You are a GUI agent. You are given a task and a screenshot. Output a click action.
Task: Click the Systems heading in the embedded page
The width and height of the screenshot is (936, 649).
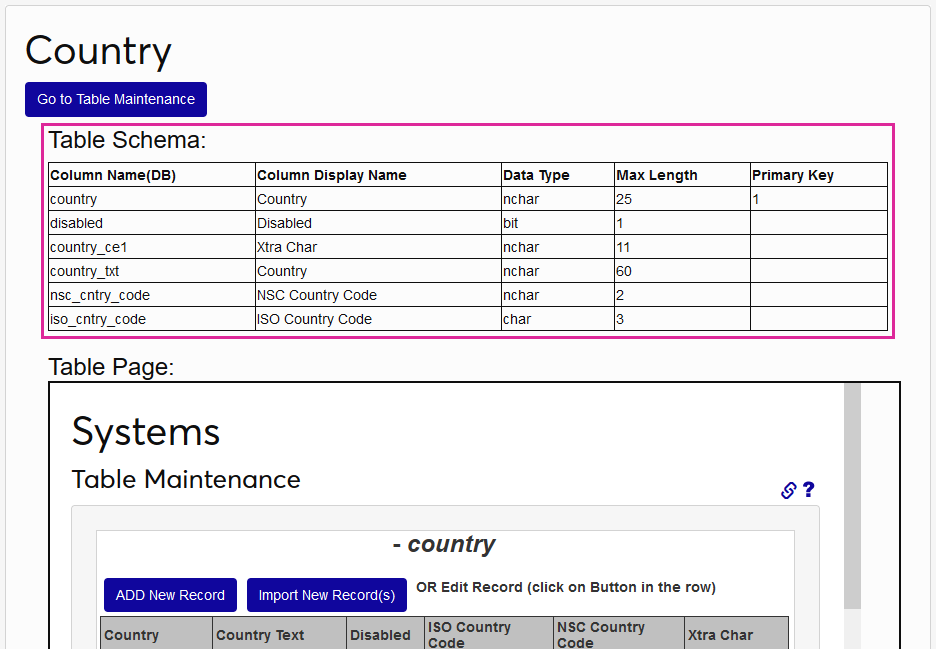click(145, 433)
